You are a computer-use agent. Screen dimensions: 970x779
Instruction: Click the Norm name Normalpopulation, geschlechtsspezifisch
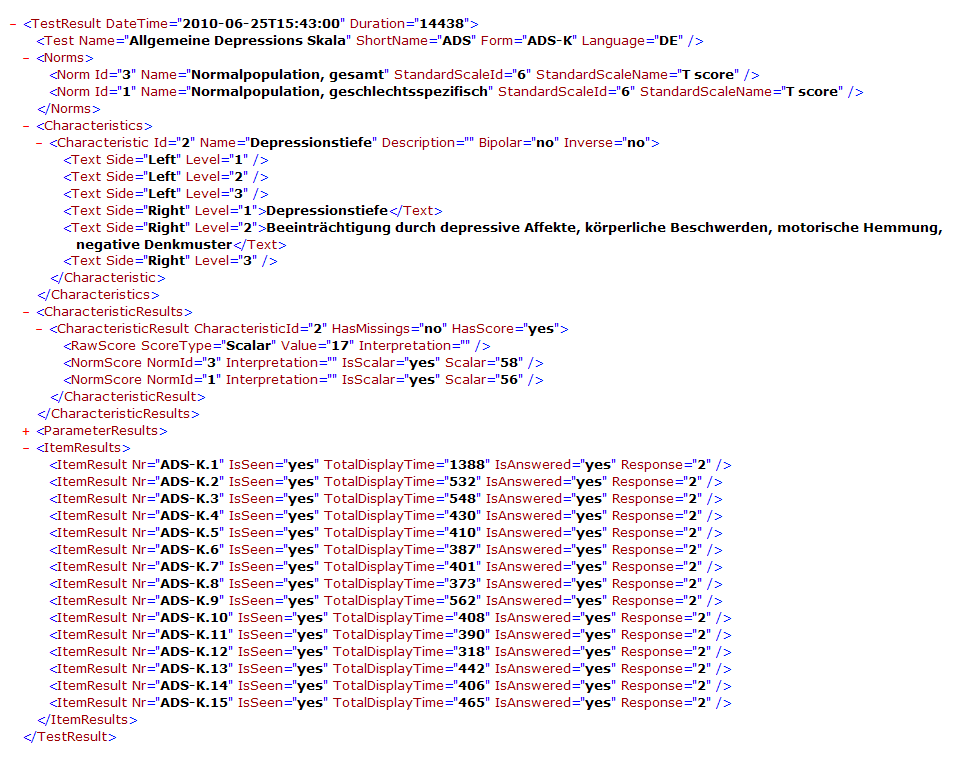point(341,92)
